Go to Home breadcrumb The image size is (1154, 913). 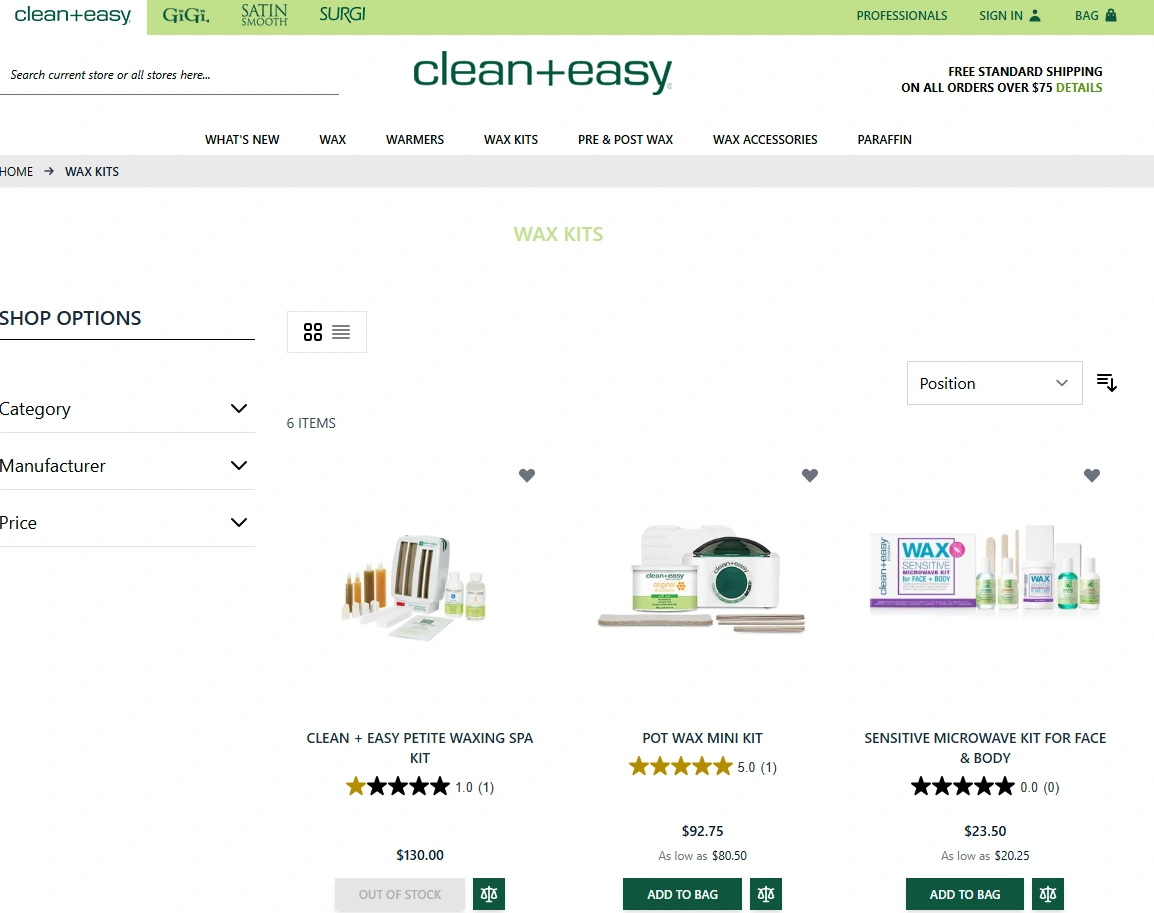pos(16,171)
